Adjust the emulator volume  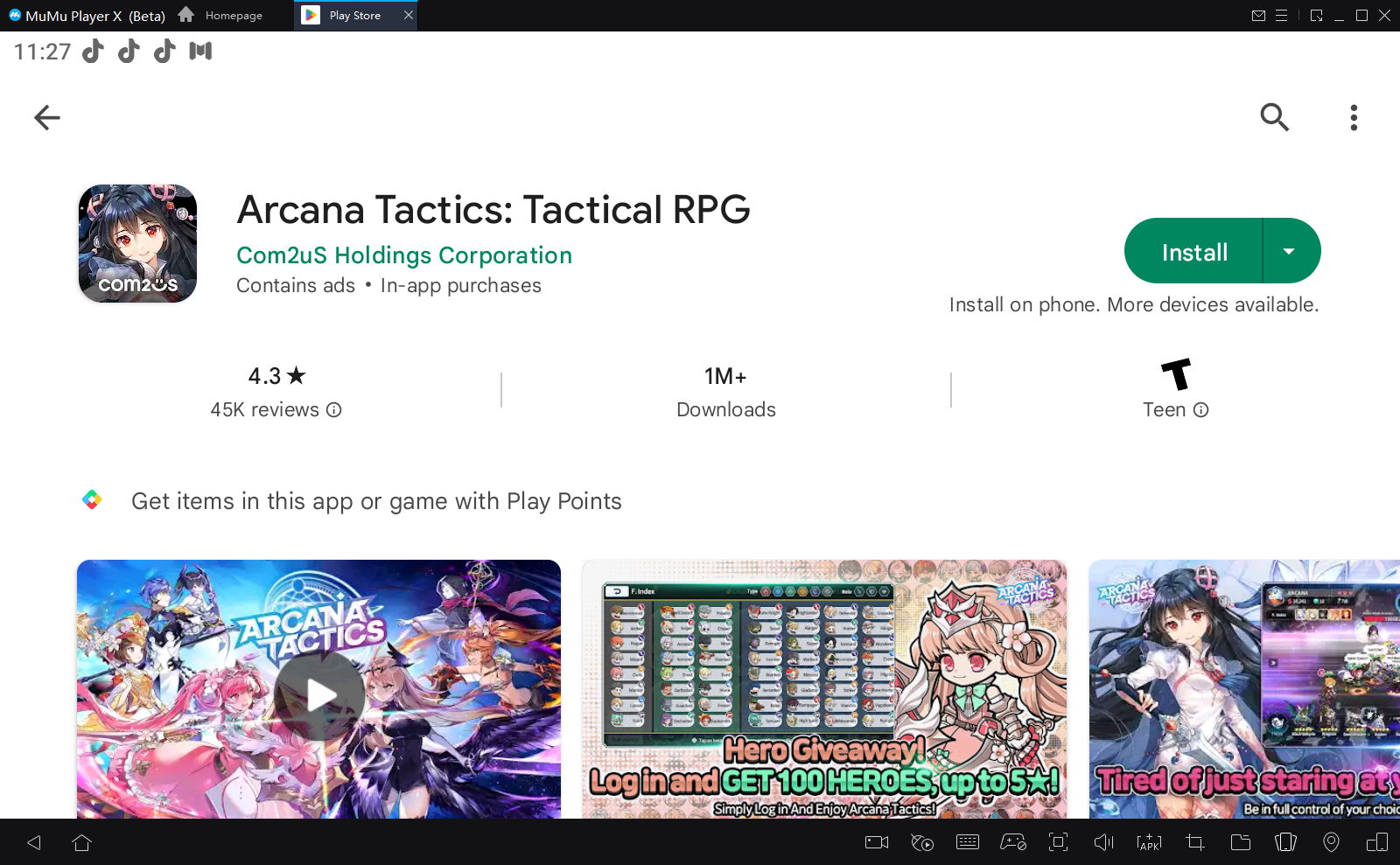point(1104,842)
